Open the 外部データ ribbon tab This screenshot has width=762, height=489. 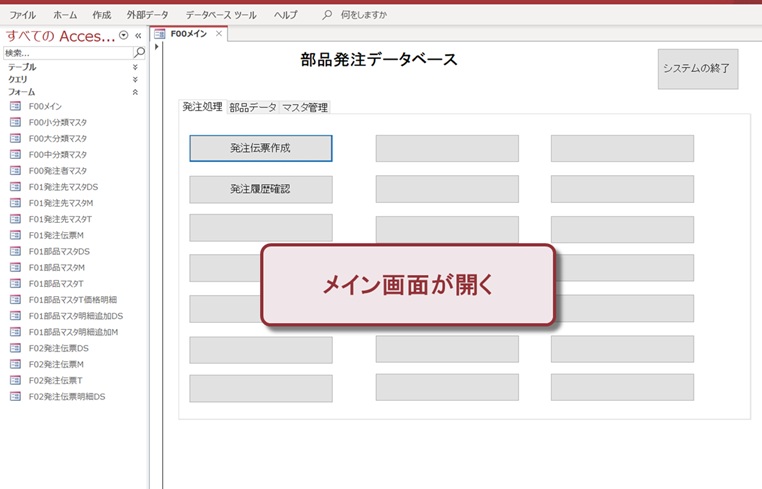coord(147,15)
